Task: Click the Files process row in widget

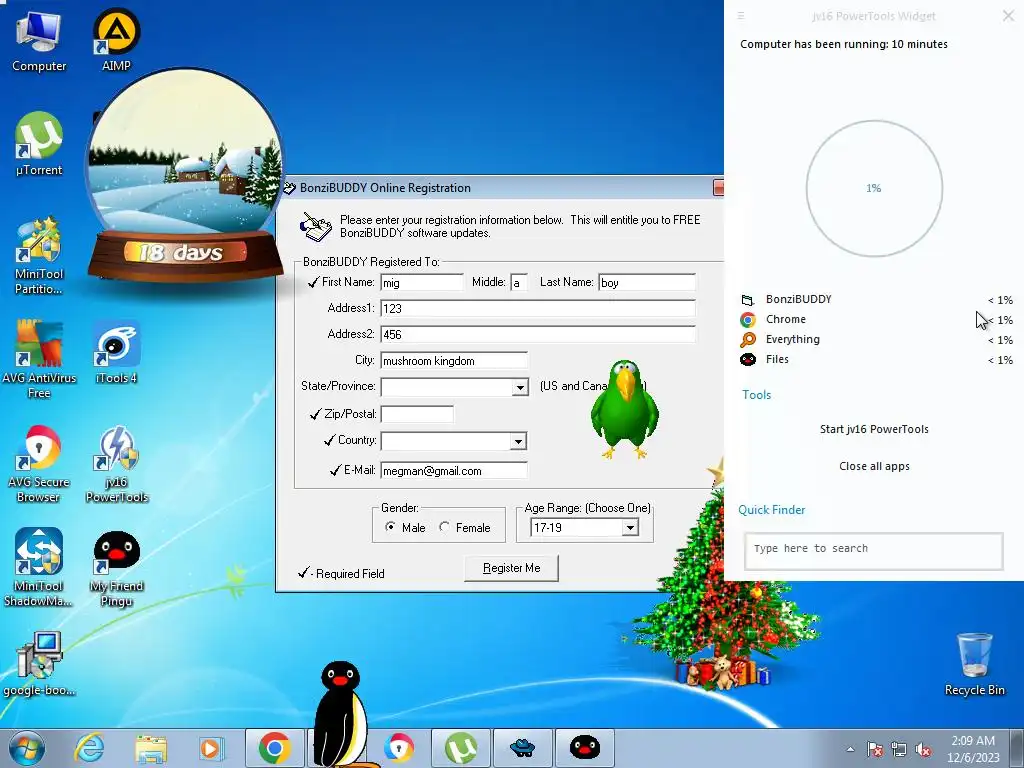Action: tap(875, 360)
